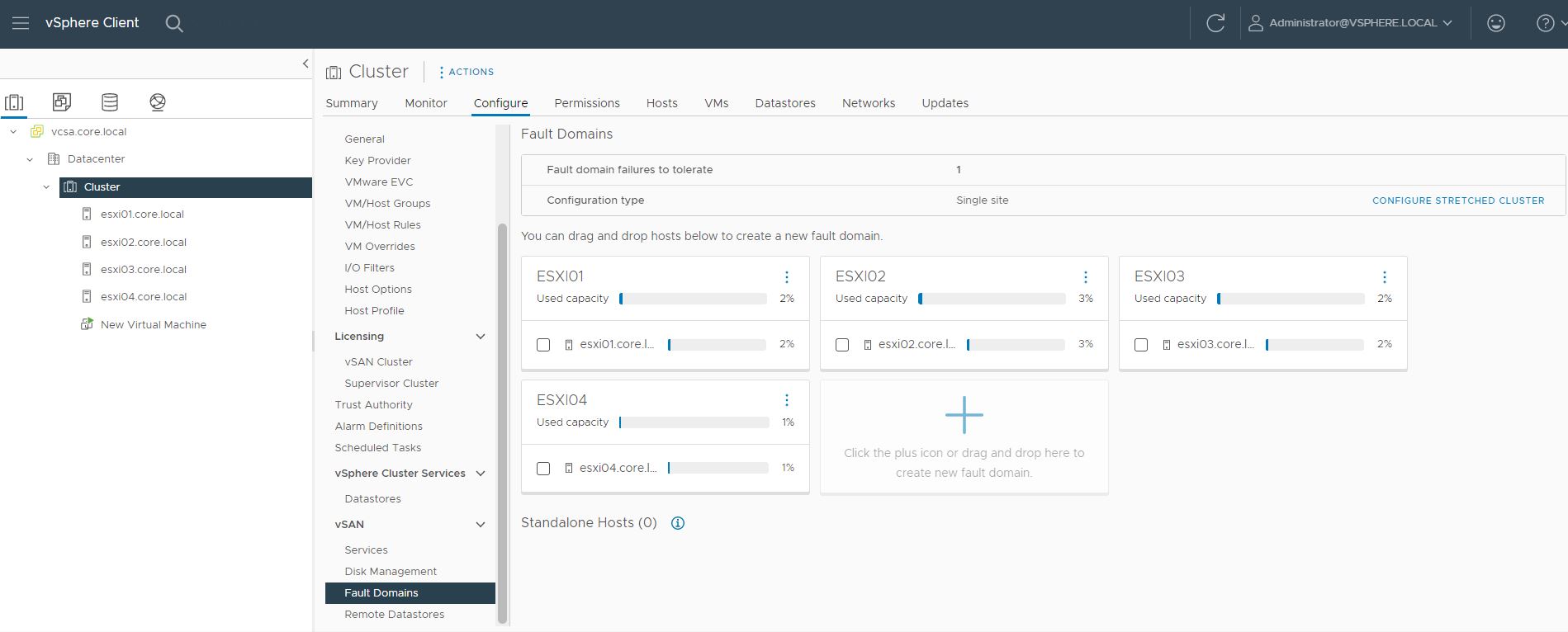Click the configure menu vertical scrollbar

502,424
